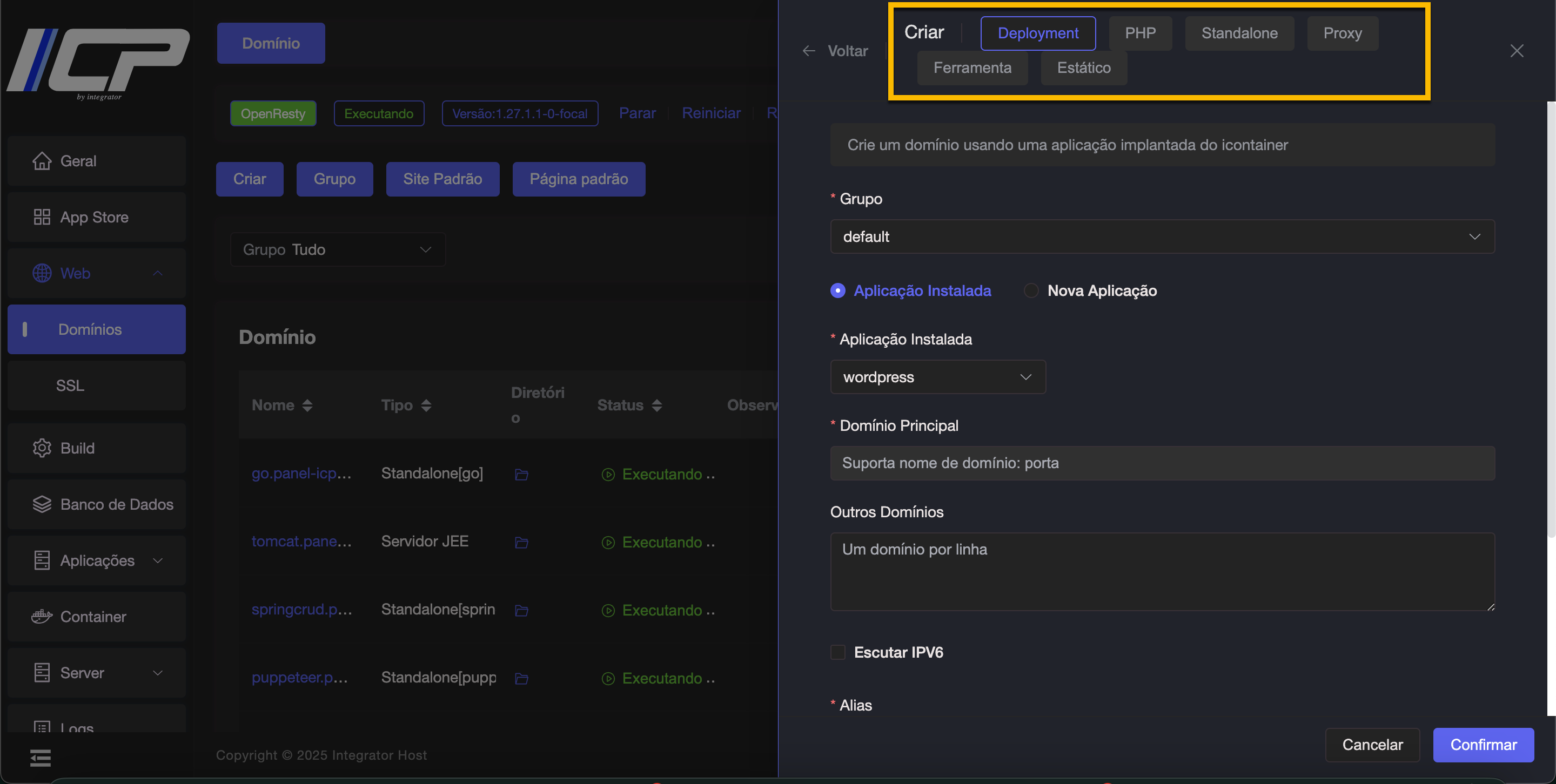Open directory folder icon for tomcat domain
Viewport: 1556px width, 784px height.
(521, 543)
